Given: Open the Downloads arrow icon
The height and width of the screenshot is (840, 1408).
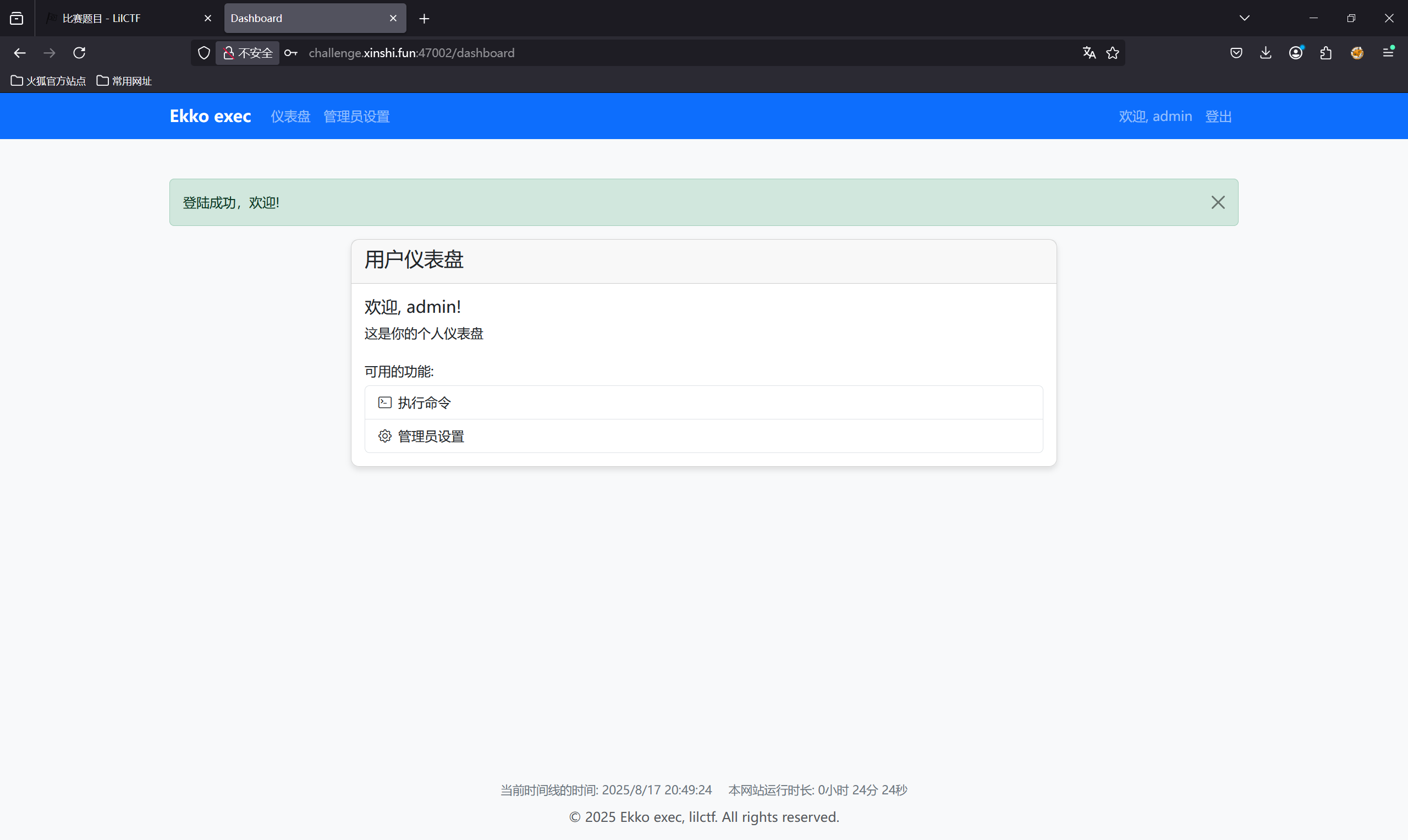Looking at the screenshot, I should coord(1266,53).
